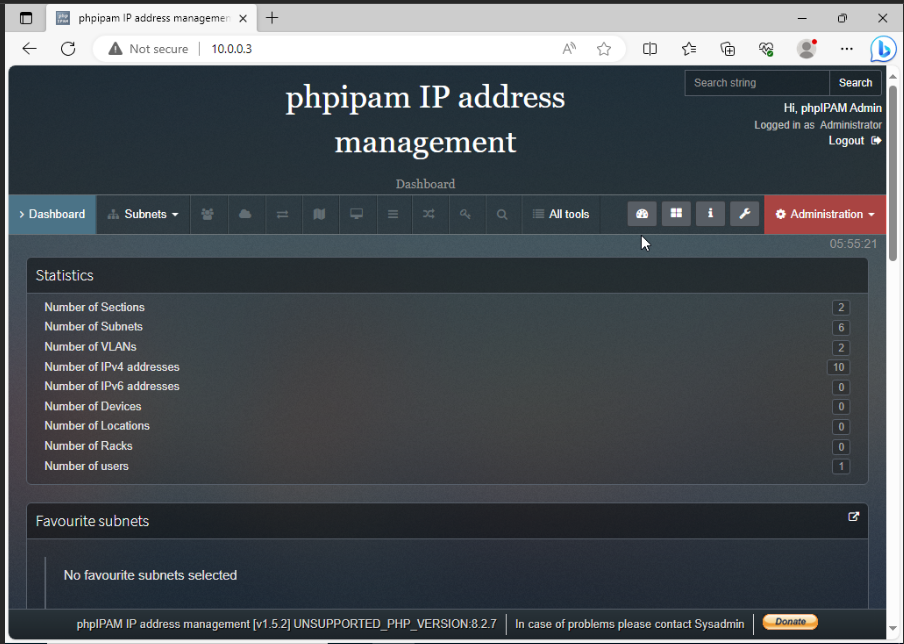904x644 pixels.
Task: Click the Number of Locations row
Action: coord(447,426)
